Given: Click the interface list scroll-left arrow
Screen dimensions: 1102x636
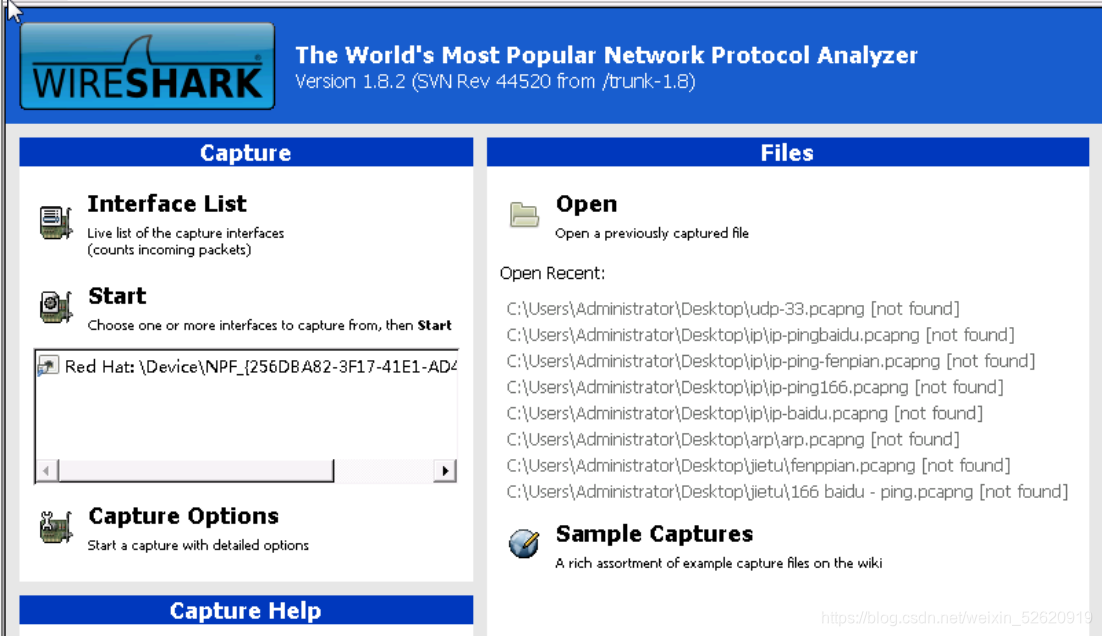Looking at the screenshot, I should [x=46, y=470].
